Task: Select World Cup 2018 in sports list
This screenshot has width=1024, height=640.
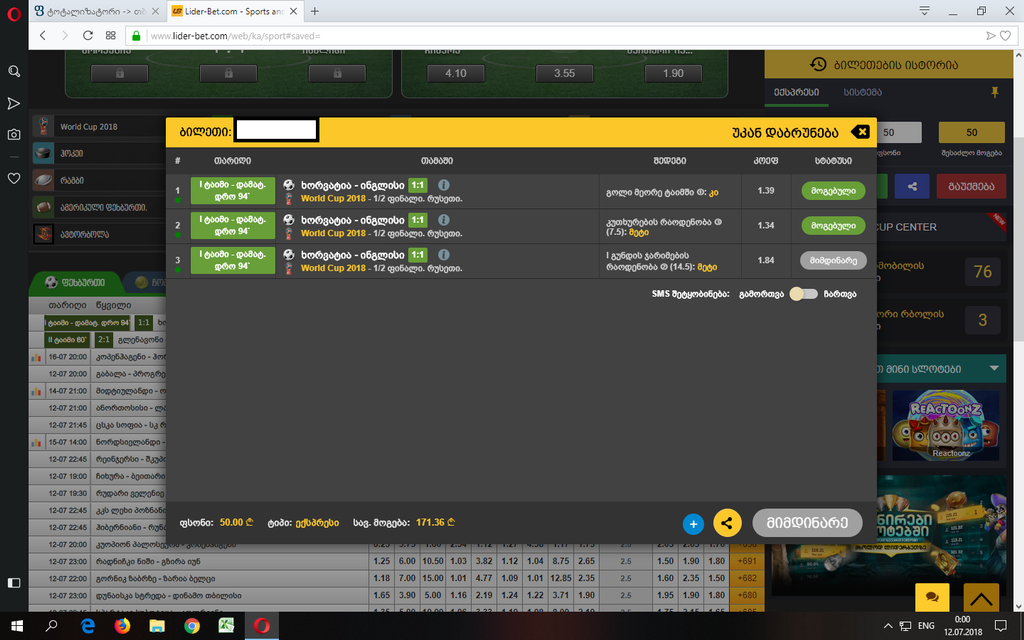Action: point(98,127)
